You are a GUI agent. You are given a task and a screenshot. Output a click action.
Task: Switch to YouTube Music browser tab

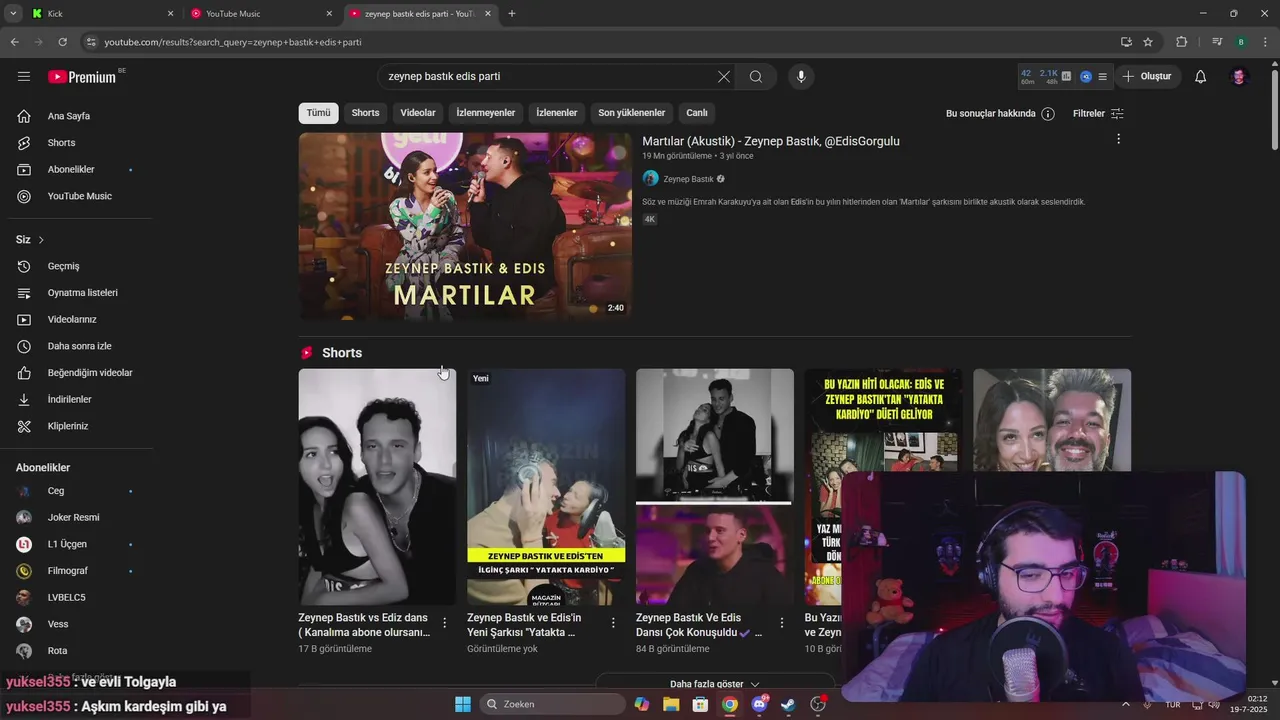click(262, 14)
